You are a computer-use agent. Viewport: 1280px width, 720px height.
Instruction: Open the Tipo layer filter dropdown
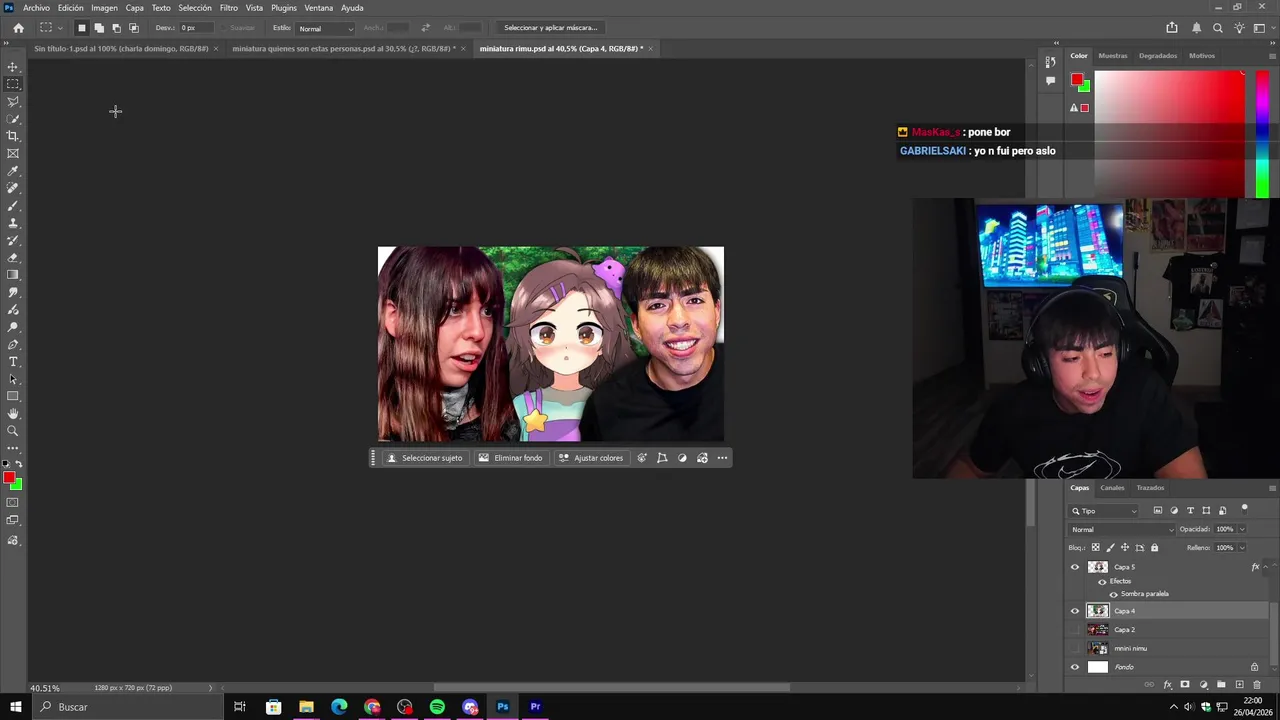coord(1104,511)
